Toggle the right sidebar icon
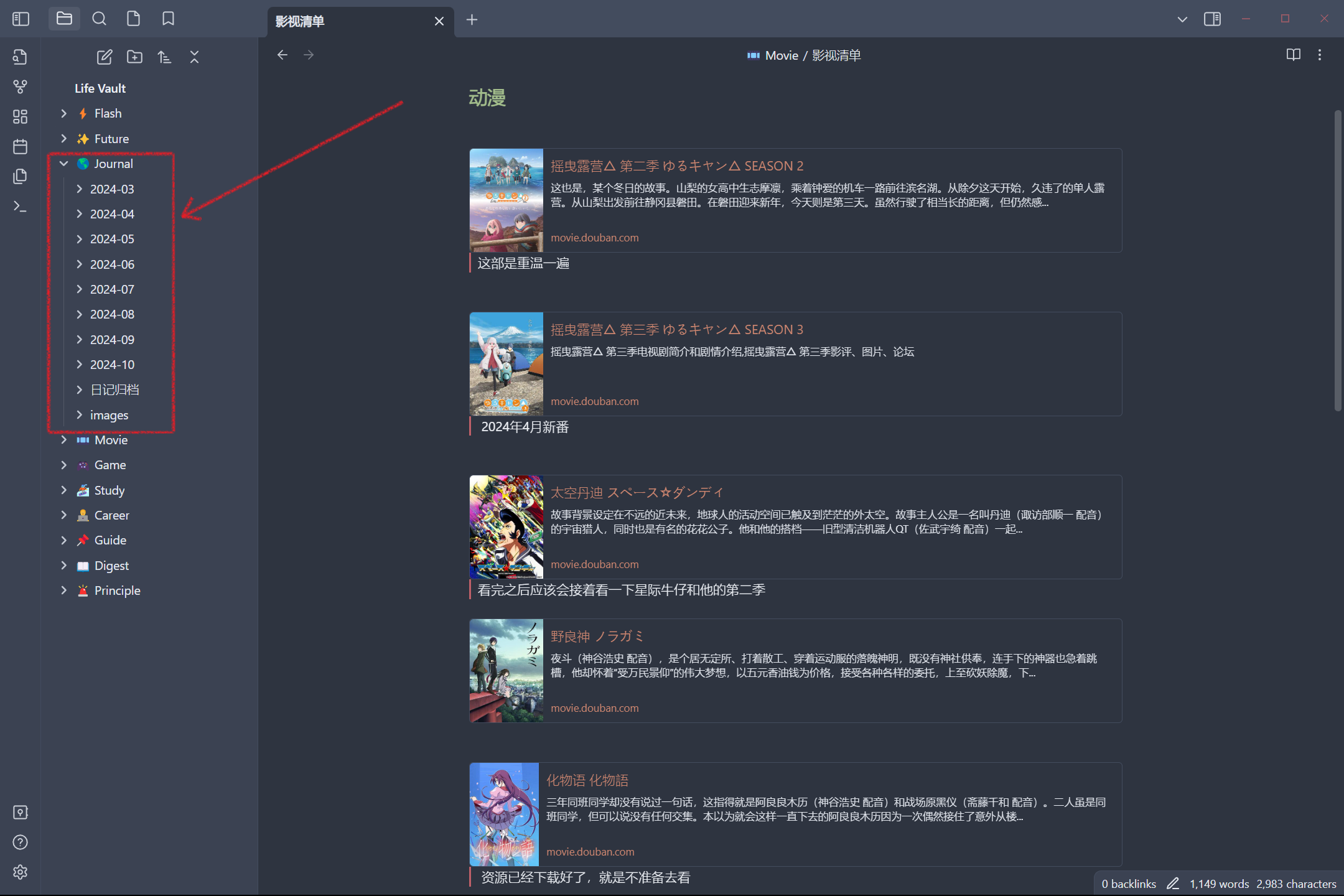The image size is (1344, 896). 1212,19
